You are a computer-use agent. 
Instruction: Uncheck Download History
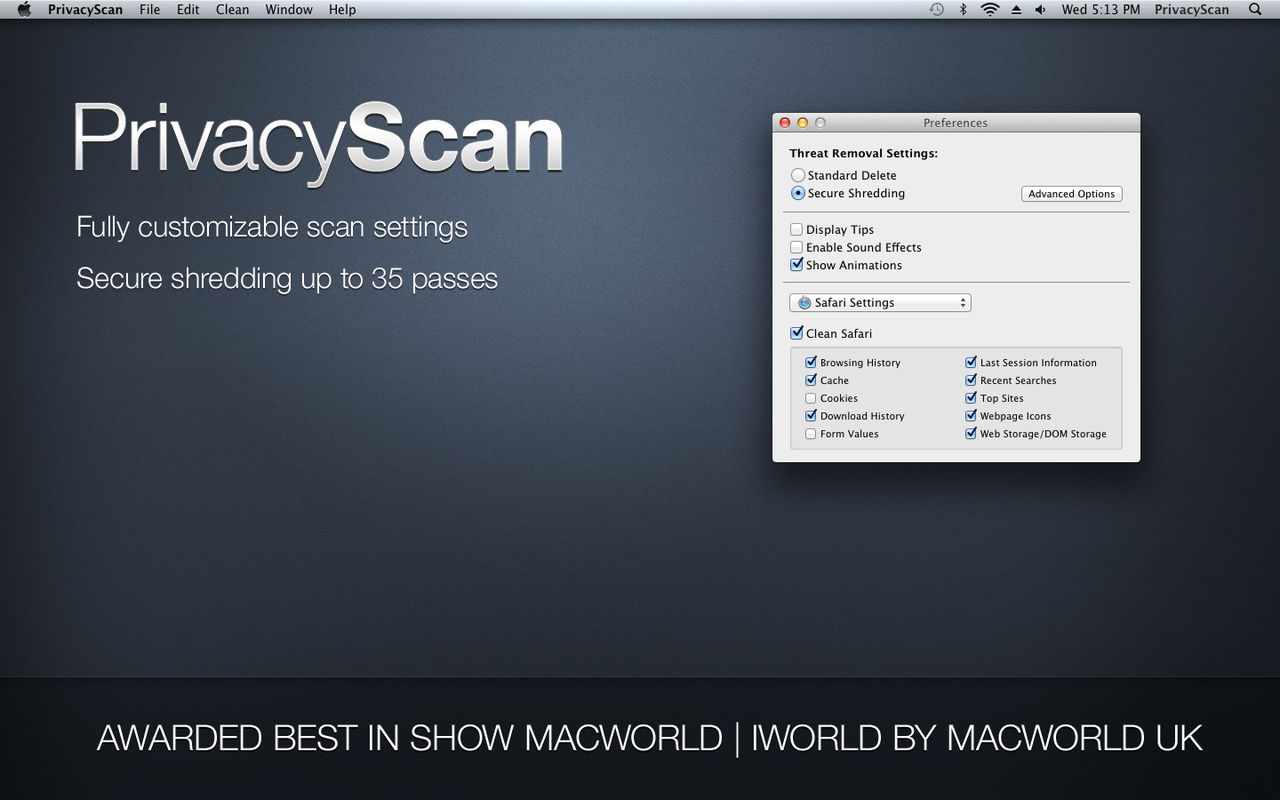tap(811, 416)
